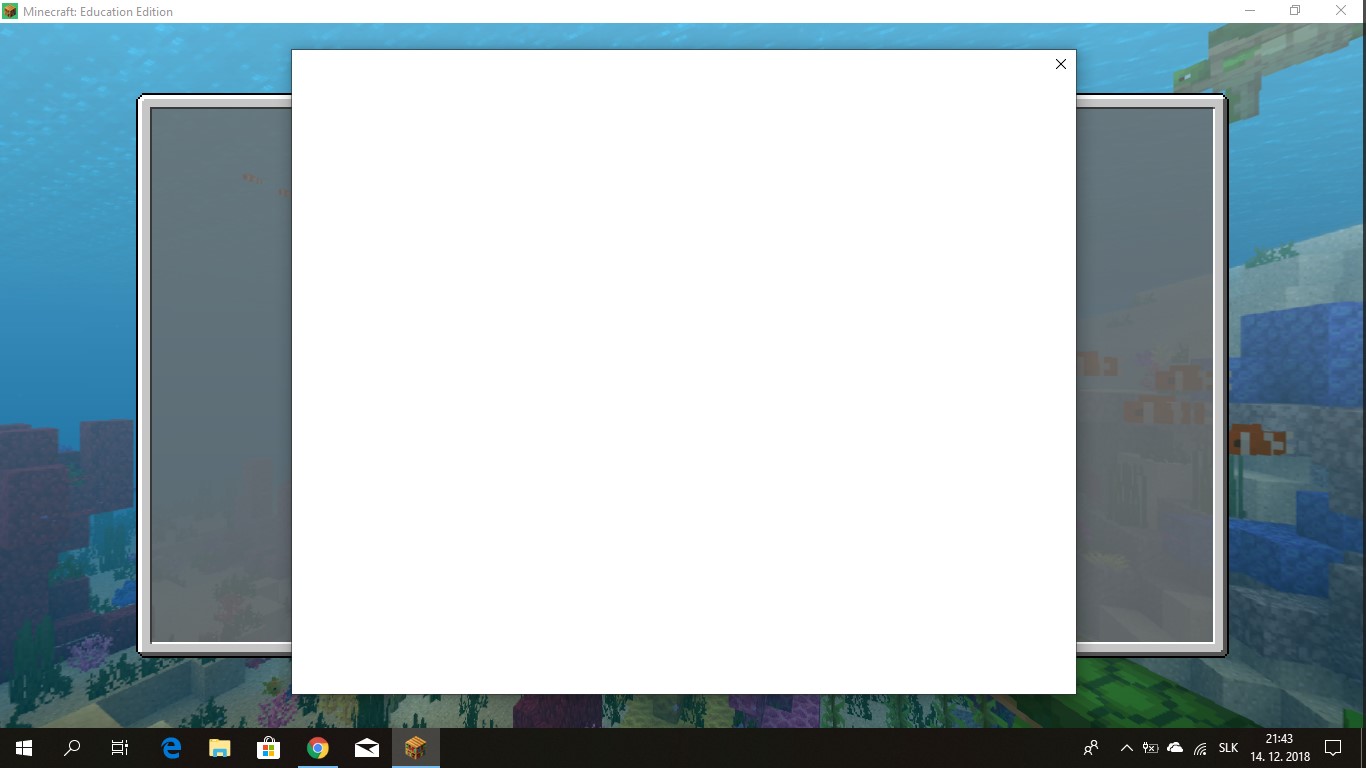Click the Minecraft title bar app icon
This screenshot has width=1366, height=768.
pos(10,11)
